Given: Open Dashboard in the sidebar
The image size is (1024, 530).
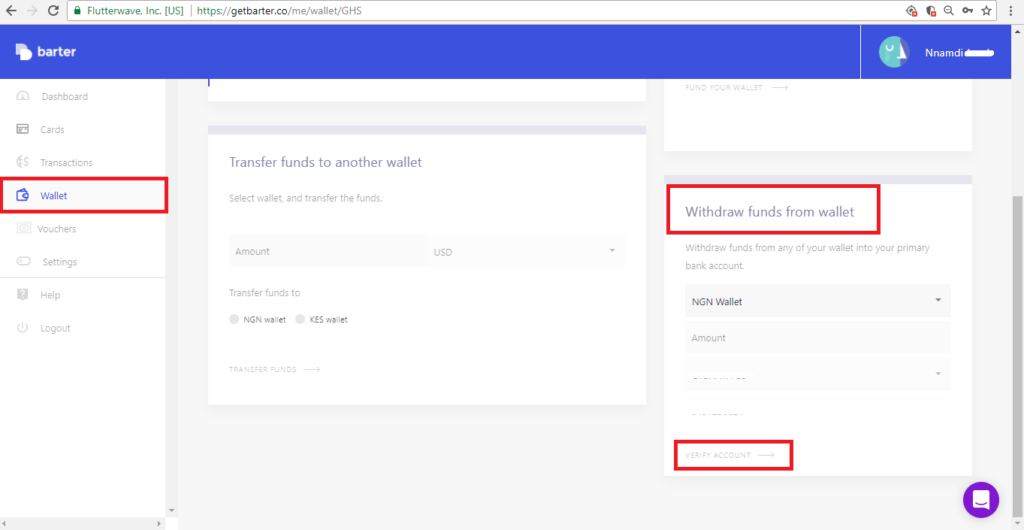Looking at the screenshot, I should [65, 97].
